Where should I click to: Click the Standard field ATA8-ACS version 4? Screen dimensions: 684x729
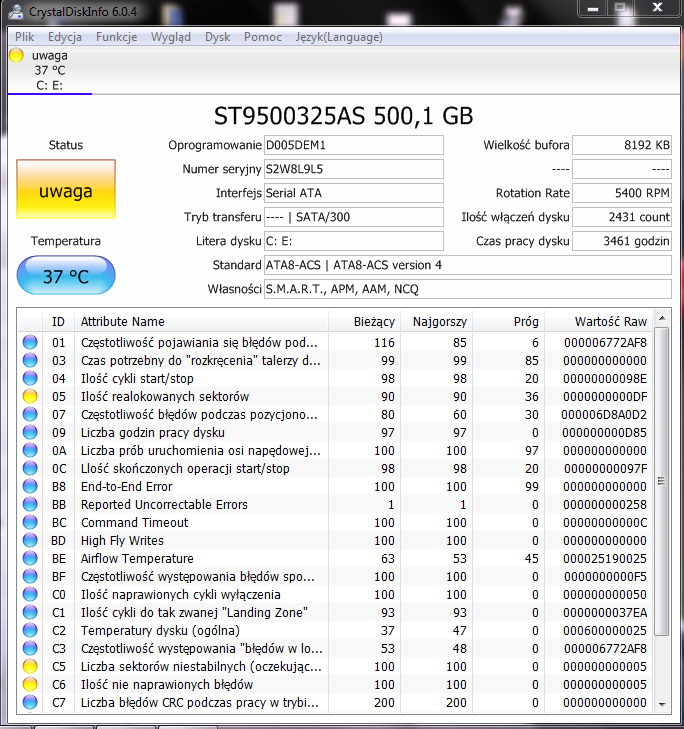(x=468, y=265)
